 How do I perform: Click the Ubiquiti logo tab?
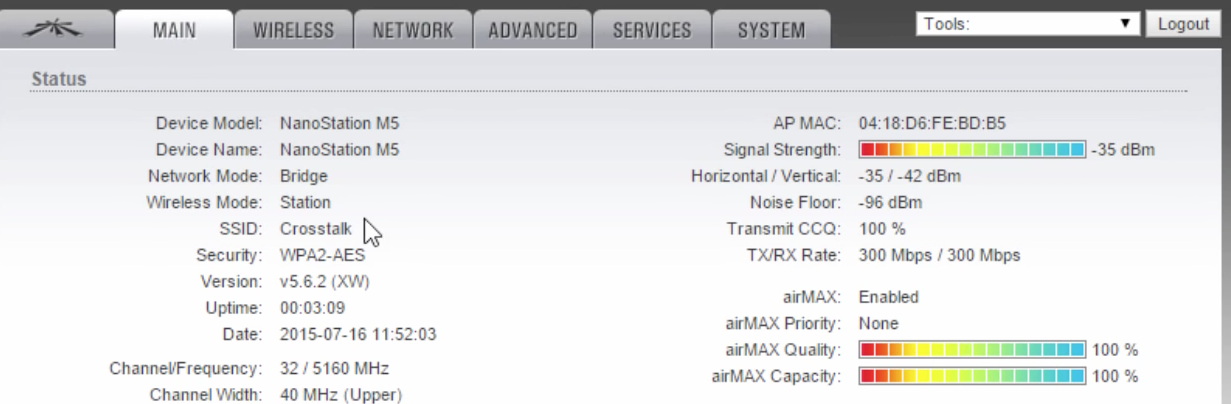pos(57,31)
